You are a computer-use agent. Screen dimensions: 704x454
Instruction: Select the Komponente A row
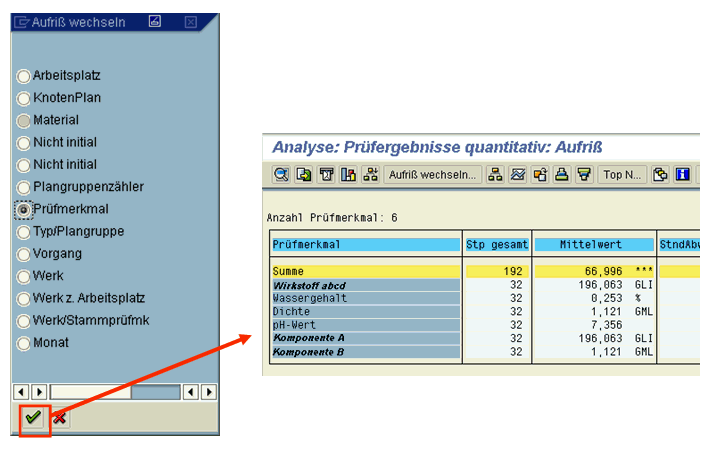[366, 338]
